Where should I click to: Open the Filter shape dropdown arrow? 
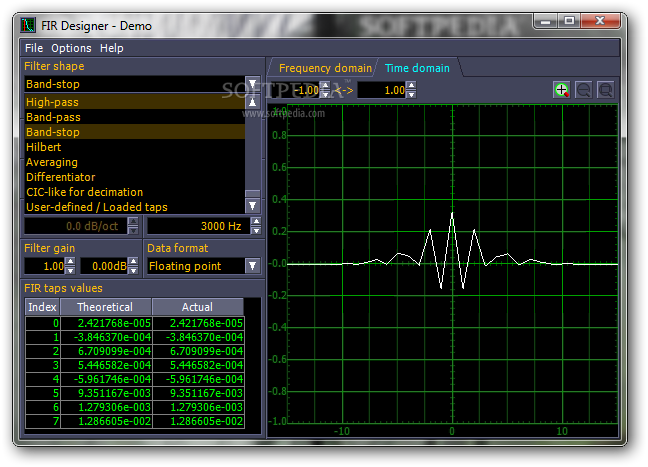(x=253, y=84)
